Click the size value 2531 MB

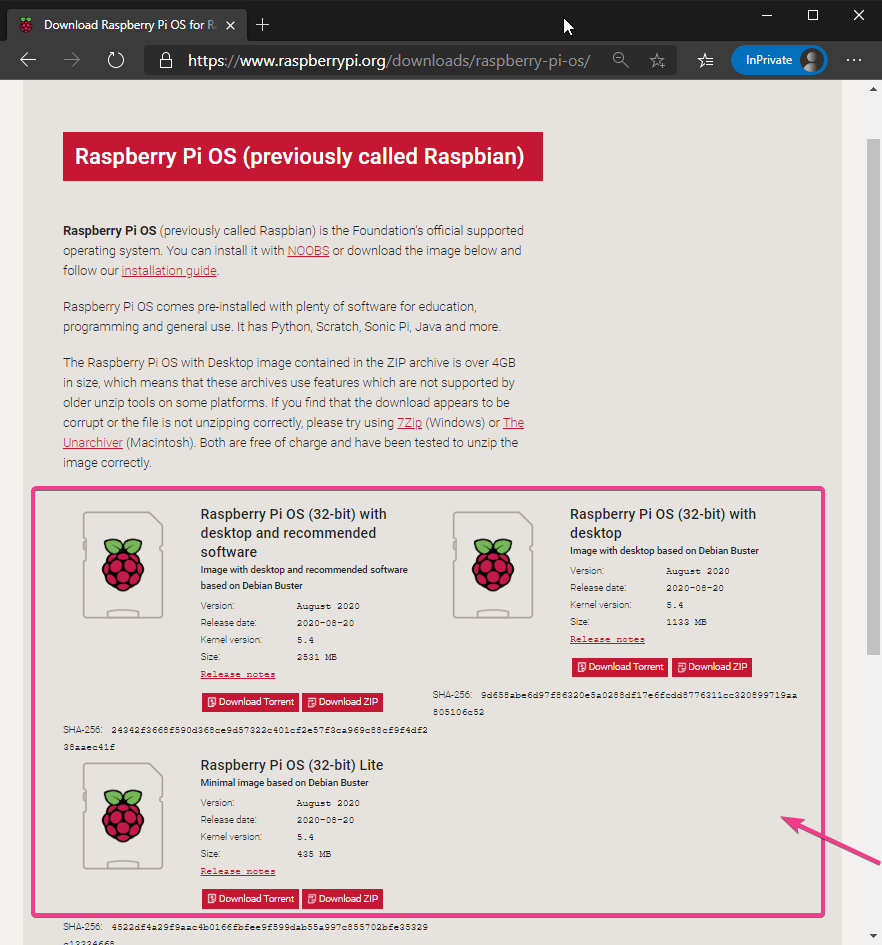317,657
